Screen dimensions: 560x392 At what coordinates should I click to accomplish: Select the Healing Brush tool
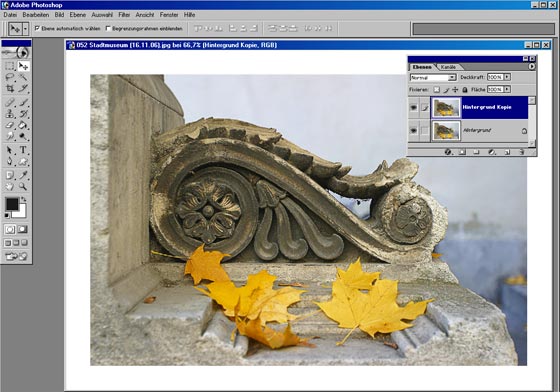[10, 103]
